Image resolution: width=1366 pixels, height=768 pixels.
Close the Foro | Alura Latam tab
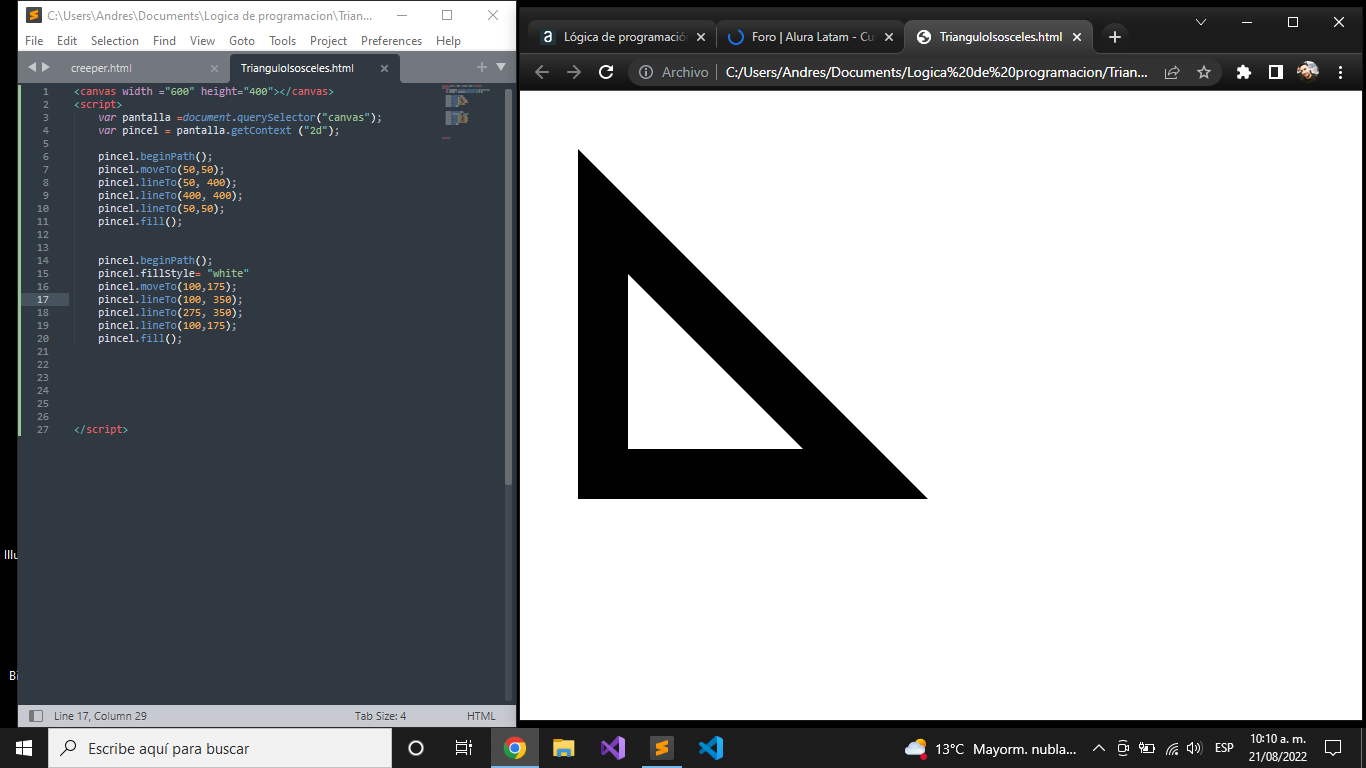point(889,37)
